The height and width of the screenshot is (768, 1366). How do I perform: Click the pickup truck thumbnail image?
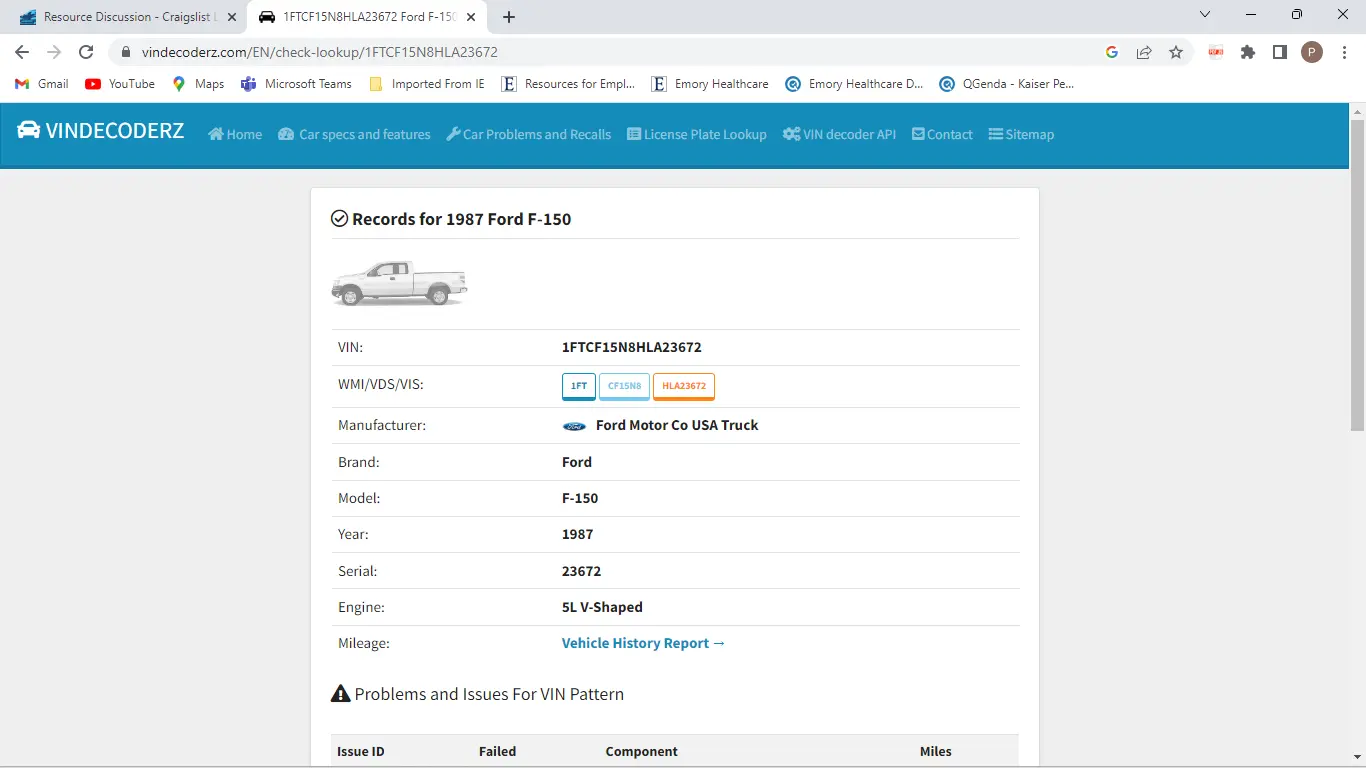(x=399, y=283)
